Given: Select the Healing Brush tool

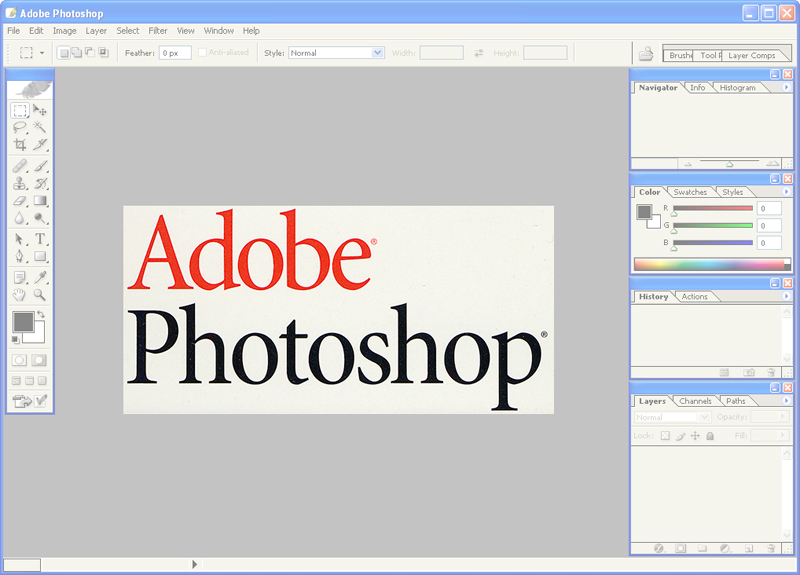Looking at the screenshot, I should [x=20, y=166].
